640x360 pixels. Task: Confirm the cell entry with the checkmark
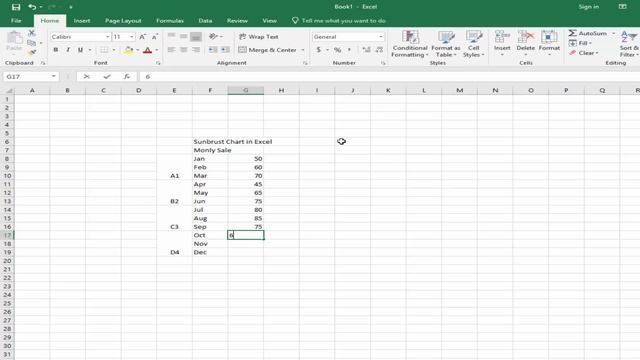107,77
